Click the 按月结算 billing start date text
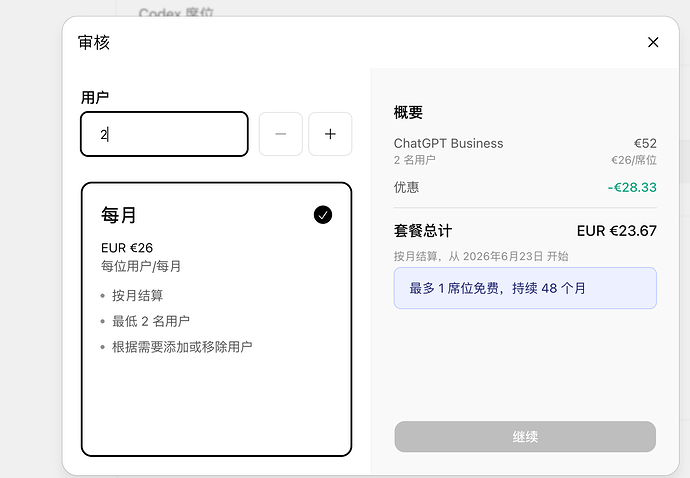This screenshot has width=690, height=478. click(481, 256)
